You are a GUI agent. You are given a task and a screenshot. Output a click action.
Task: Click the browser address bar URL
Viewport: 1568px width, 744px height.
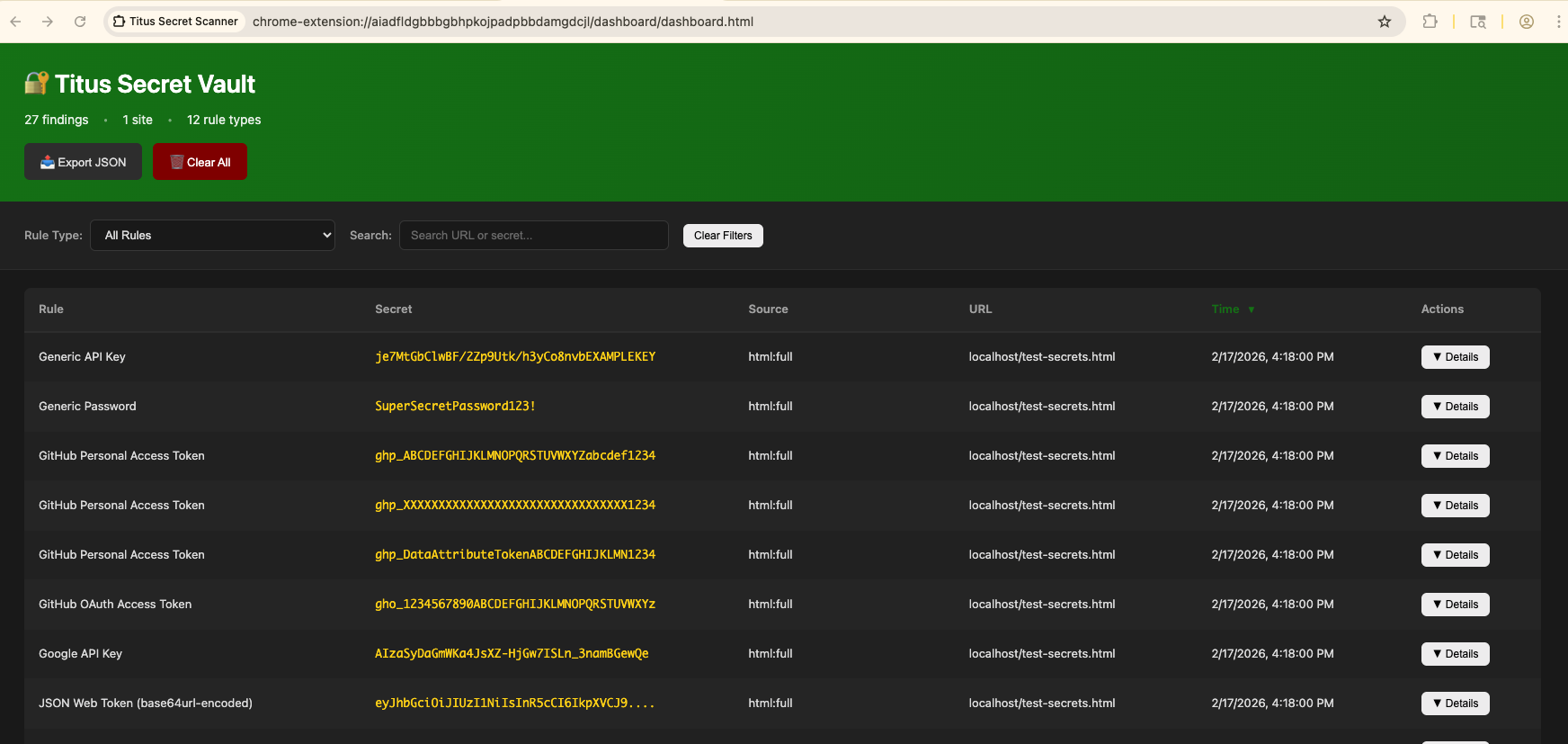[x=503, y=22]
